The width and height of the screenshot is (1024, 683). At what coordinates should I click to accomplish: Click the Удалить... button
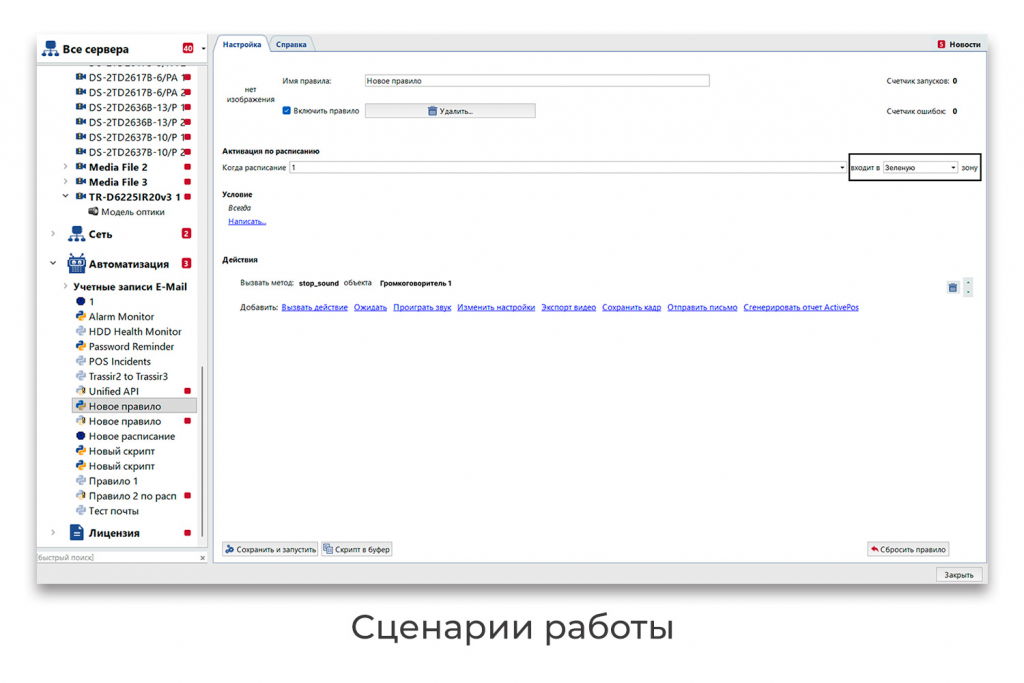tap(450, 111)
